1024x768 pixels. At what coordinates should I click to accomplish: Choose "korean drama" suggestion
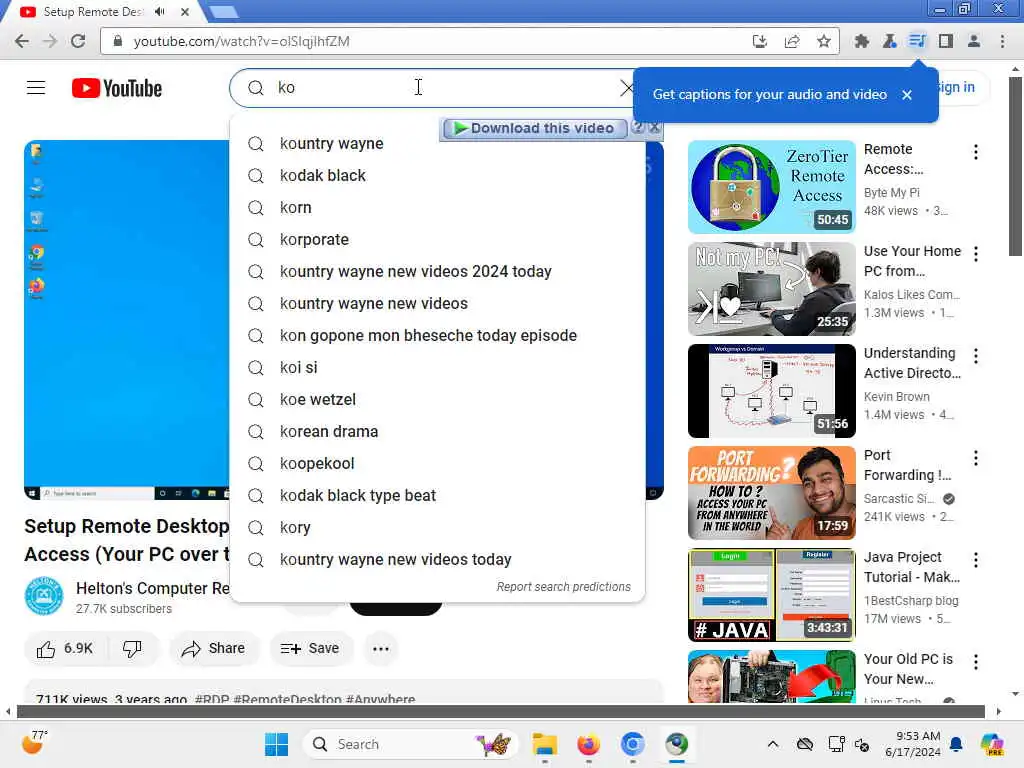437,432
